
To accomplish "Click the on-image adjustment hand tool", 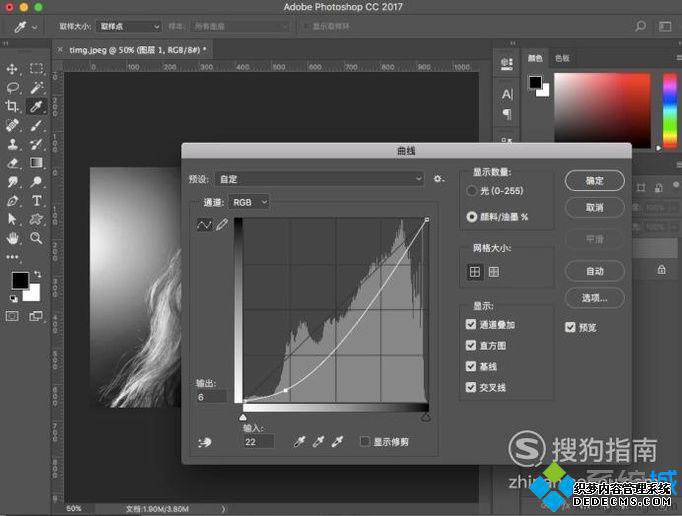I will pyautogui.click(x=204, y=442).
